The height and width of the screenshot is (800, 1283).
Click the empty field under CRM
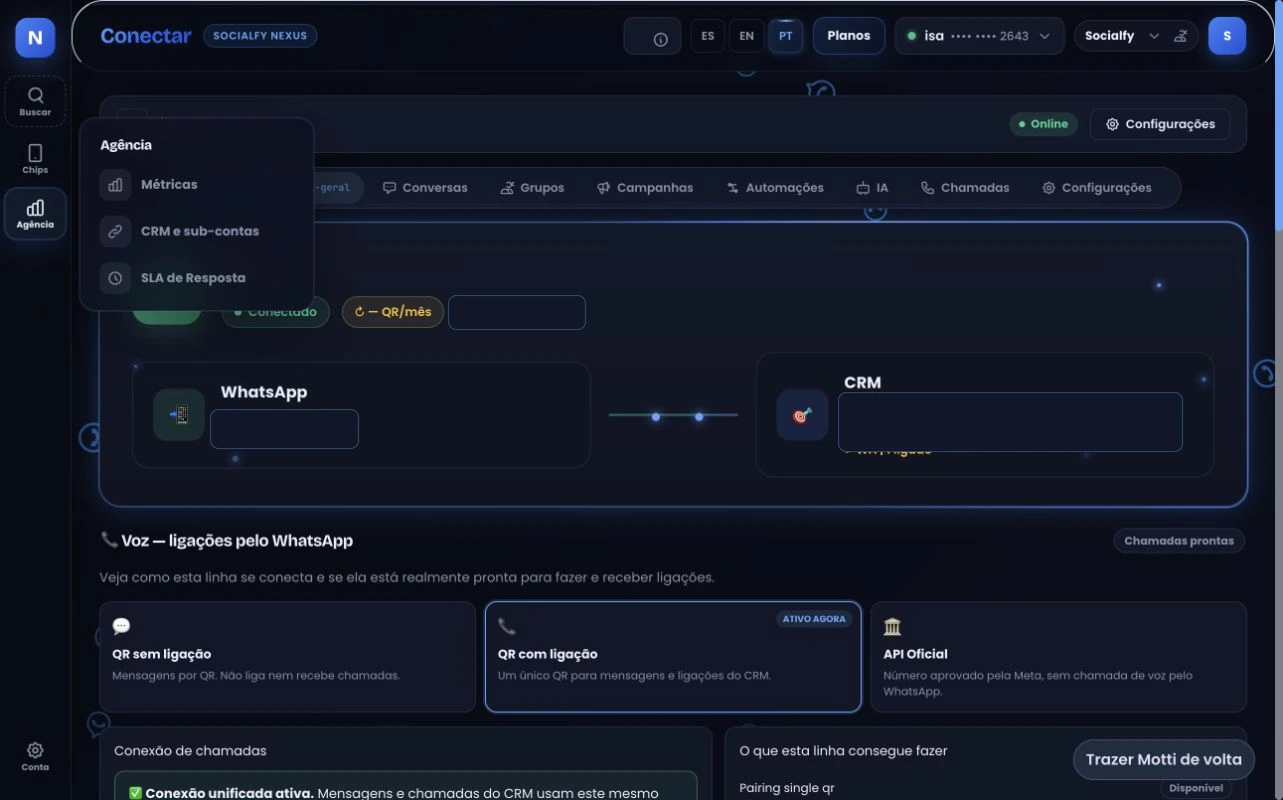tap(1010, 422)
